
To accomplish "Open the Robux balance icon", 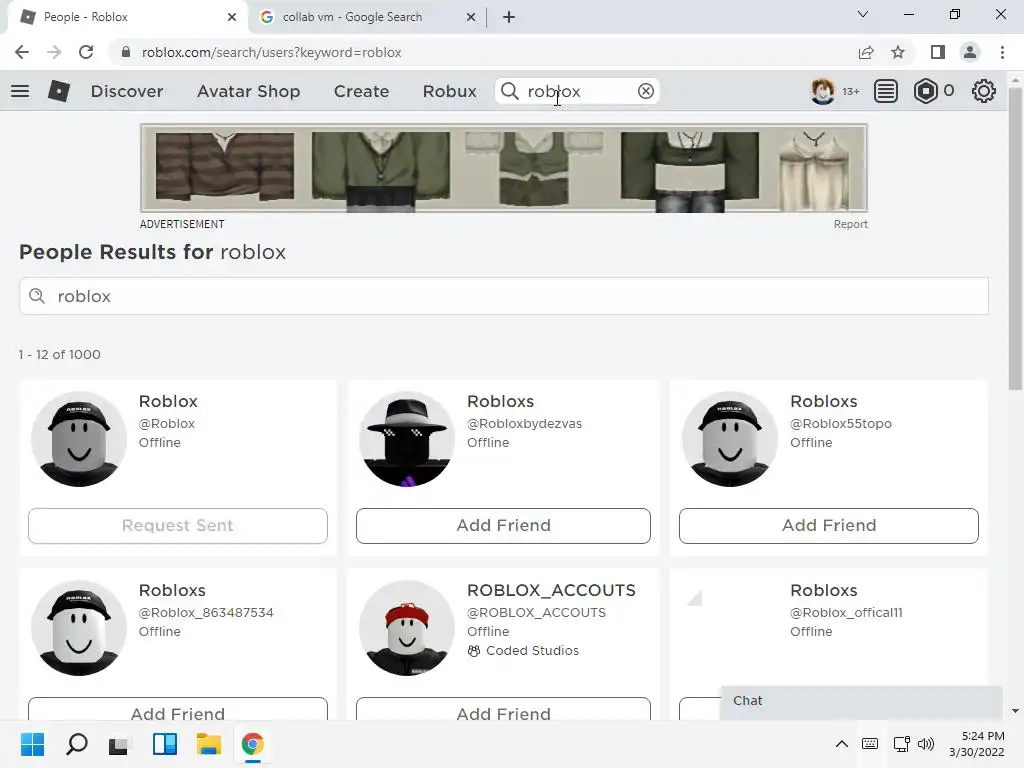I will coord(925,91).
